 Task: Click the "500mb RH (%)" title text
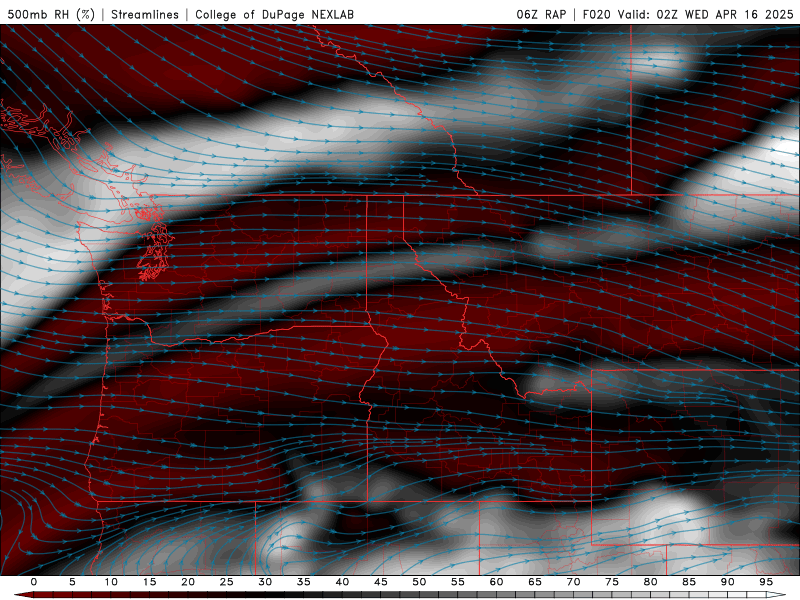coord(51,14)
